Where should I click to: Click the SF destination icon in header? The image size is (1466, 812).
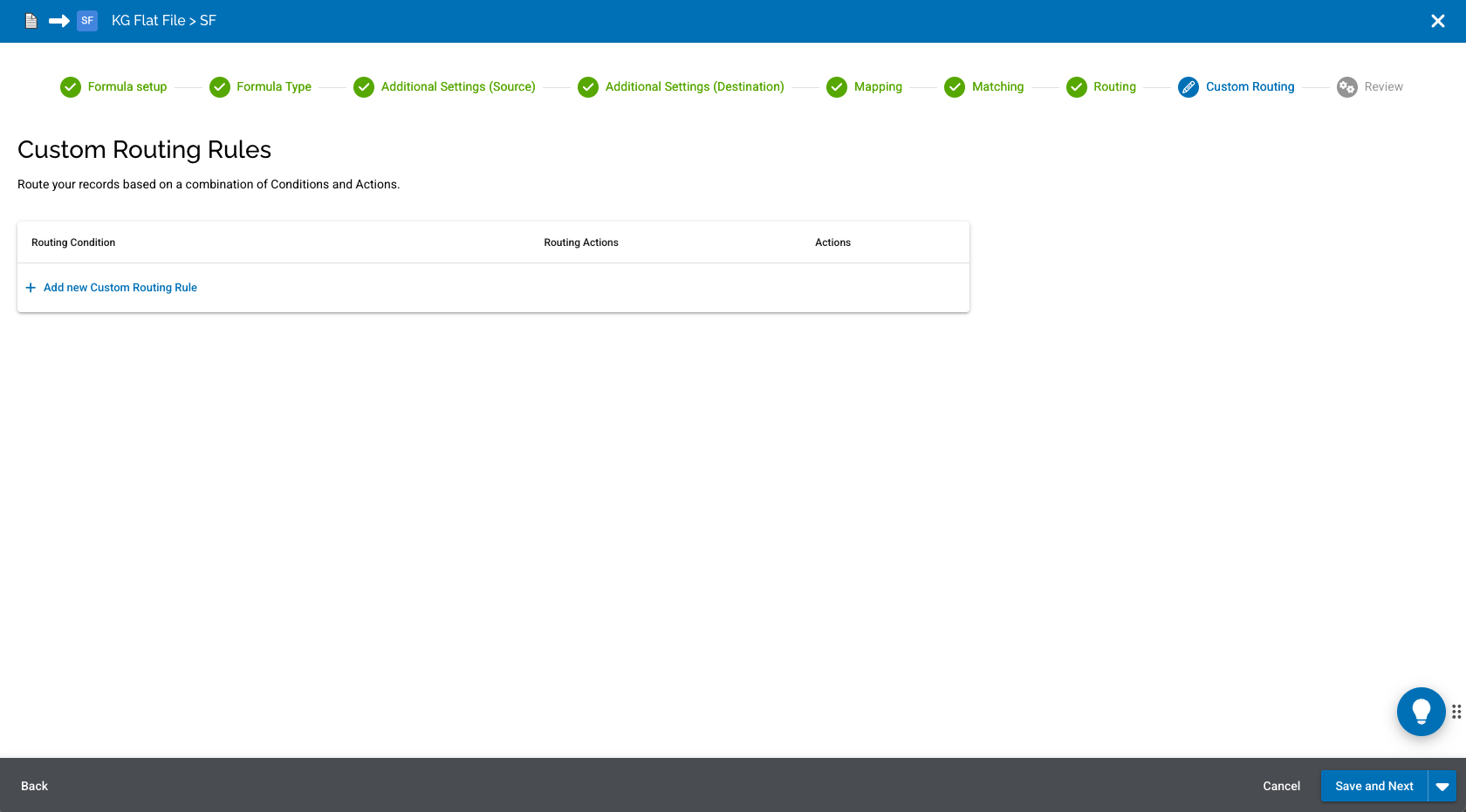click(x=86, y=20)
